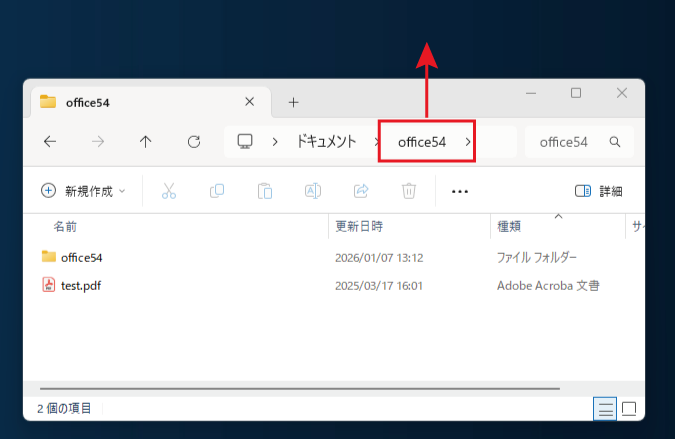Image resolution: width=675 pixels, height=439 pixels.
Task: Click office54 breadcrumb in address bar
Action: (422, 142)
